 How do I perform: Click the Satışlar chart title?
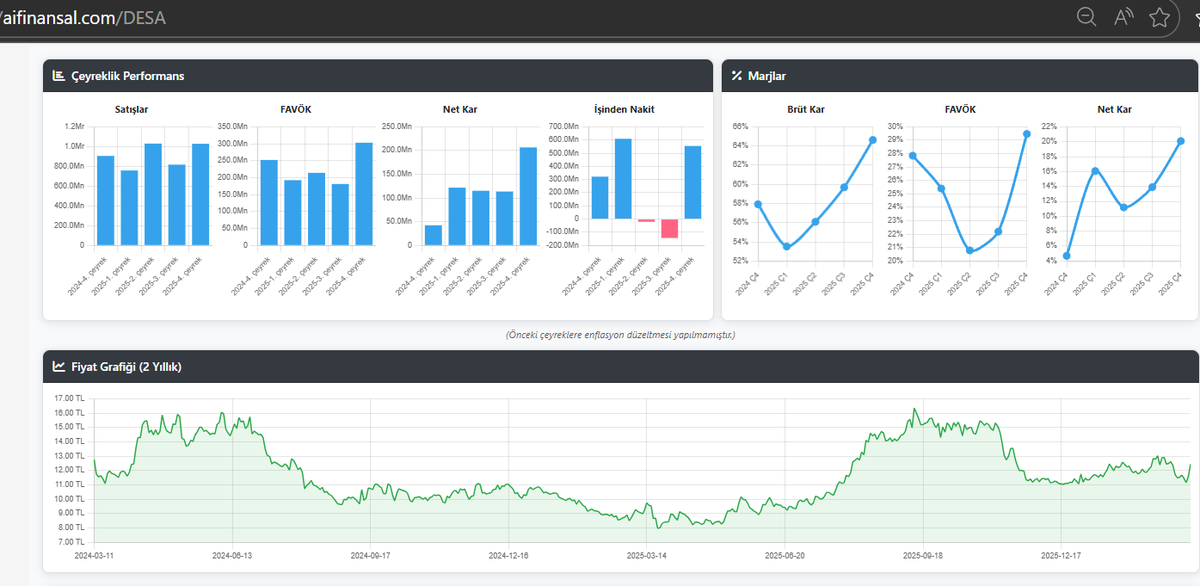(x=131, y=109)
